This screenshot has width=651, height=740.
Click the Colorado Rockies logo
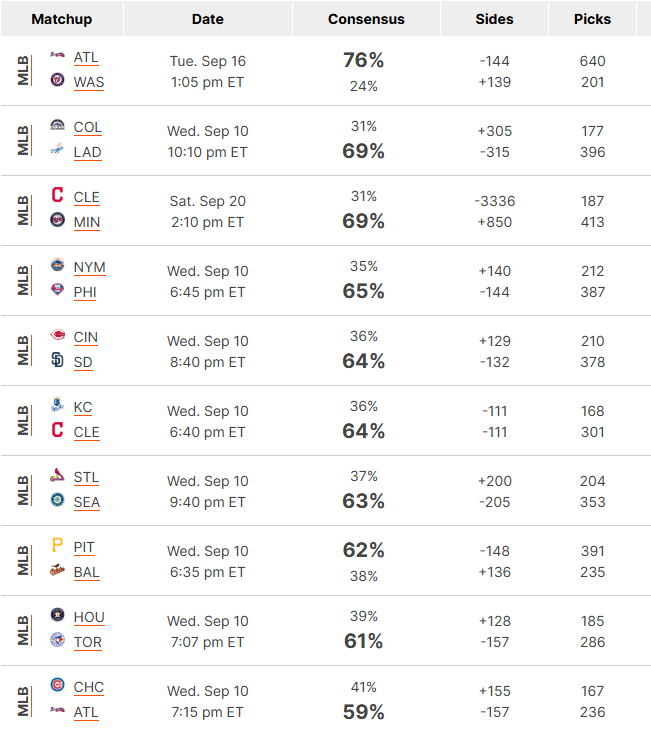[x=57, y=125]
